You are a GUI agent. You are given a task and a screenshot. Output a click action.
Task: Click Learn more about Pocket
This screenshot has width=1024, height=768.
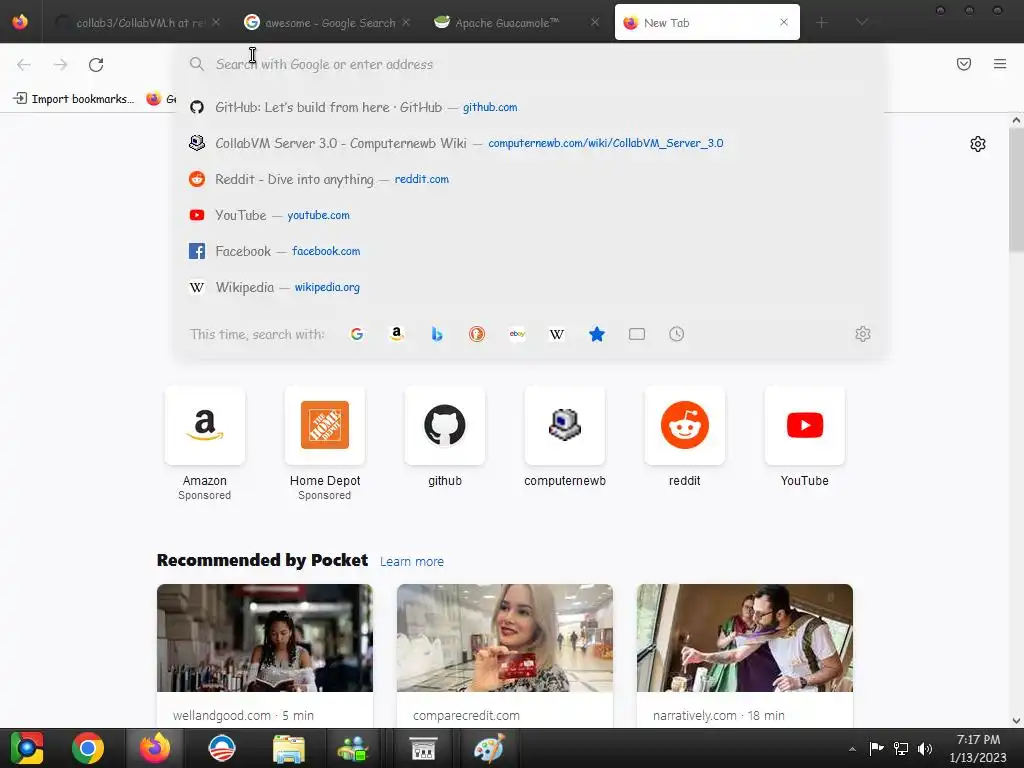(411, 562)
